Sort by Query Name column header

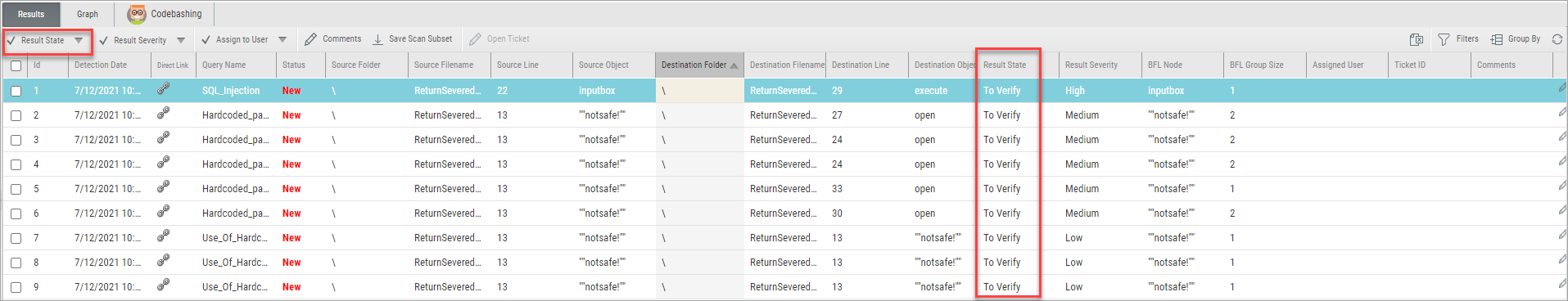pyautogui.click(x=236, y=65)
